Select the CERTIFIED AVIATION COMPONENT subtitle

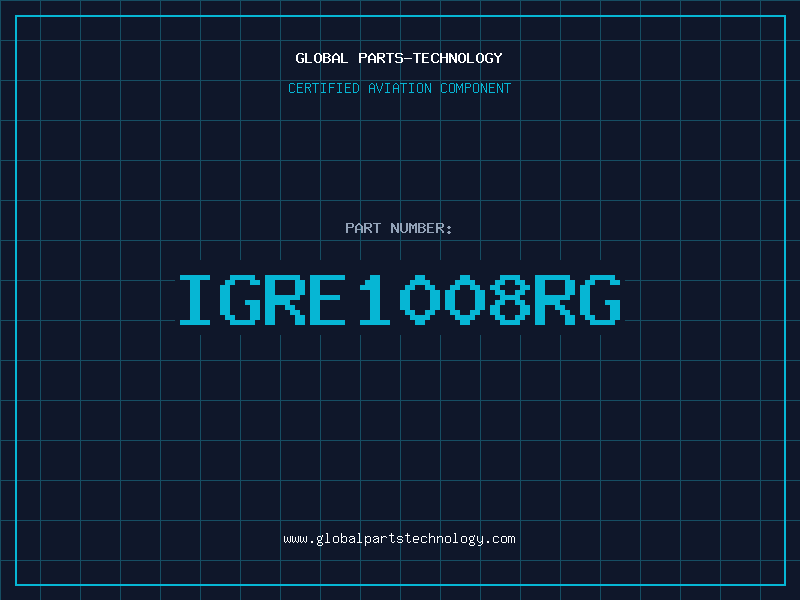[399, 88]
